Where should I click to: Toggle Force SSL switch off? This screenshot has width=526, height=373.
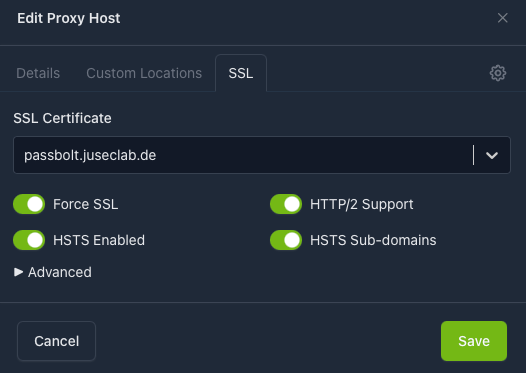click(x=29, y=204)
